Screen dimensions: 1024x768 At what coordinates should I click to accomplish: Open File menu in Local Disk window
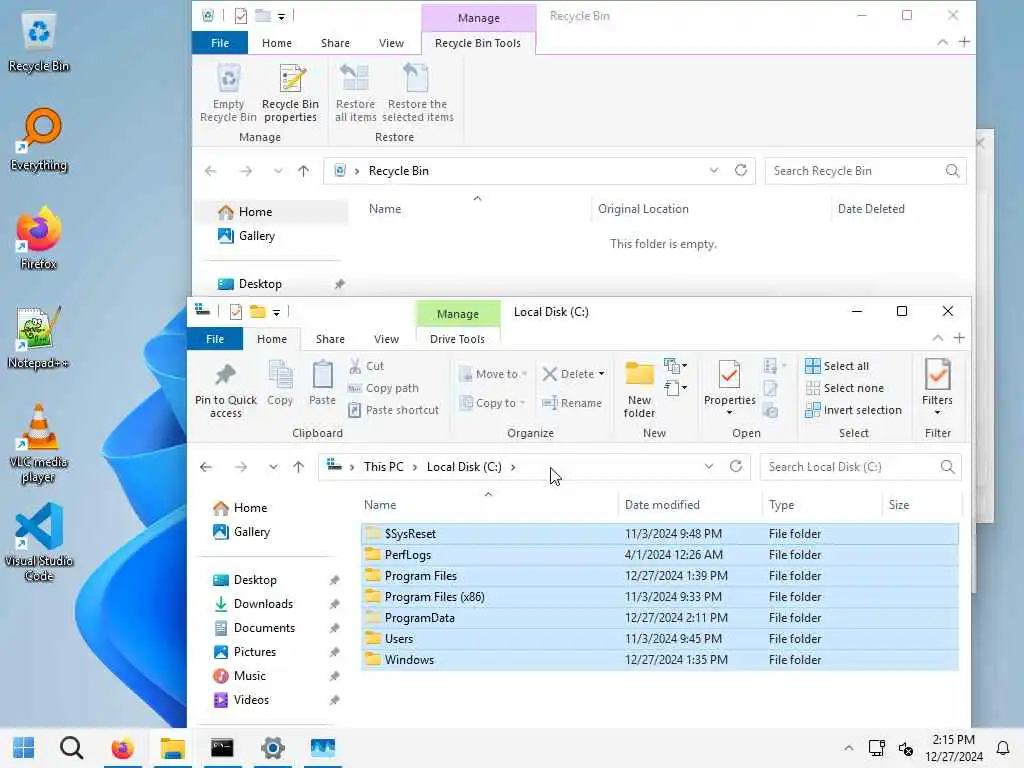click(x=215, y=339)
